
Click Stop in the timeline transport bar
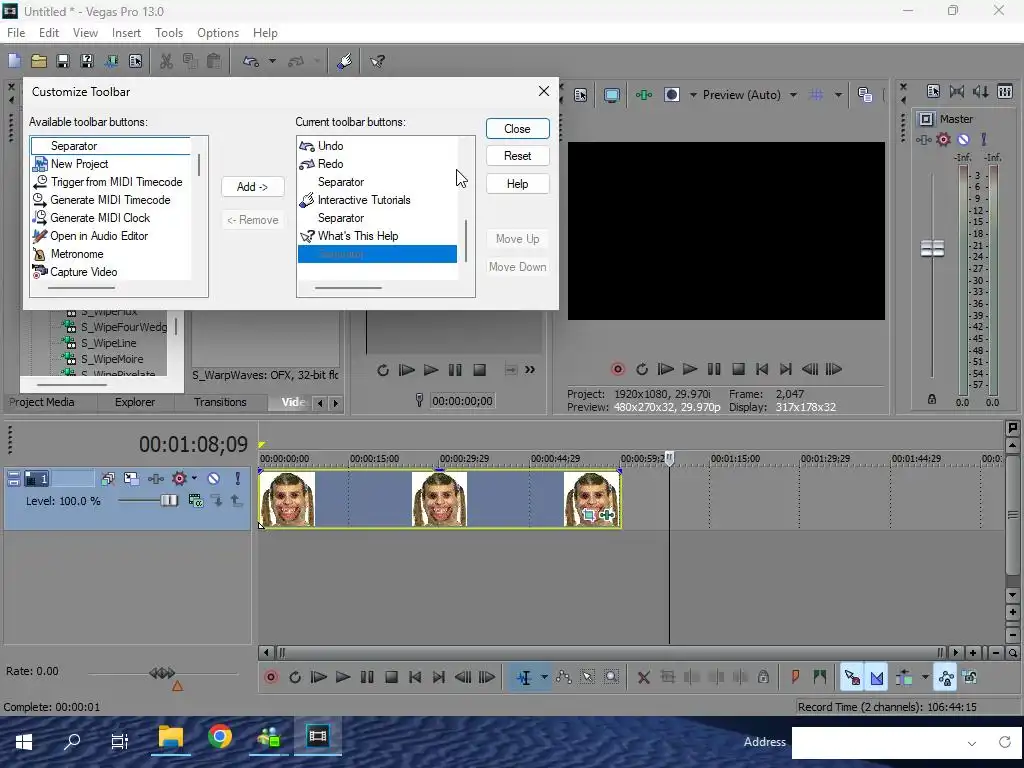click(x=391, y=677)
